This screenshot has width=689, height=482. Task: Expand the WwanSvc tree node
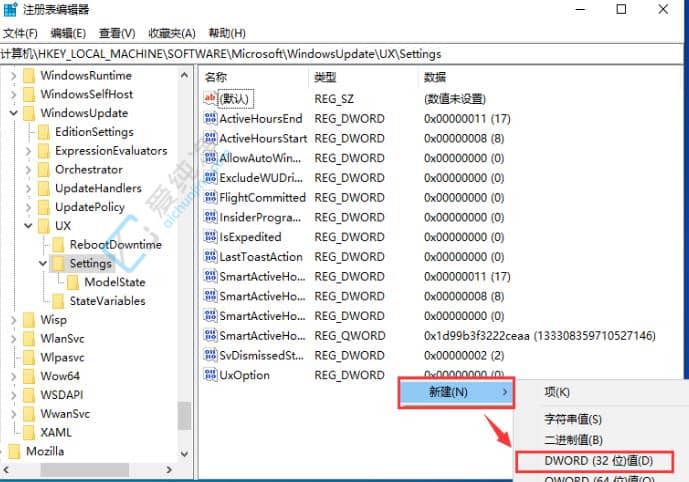14,414
